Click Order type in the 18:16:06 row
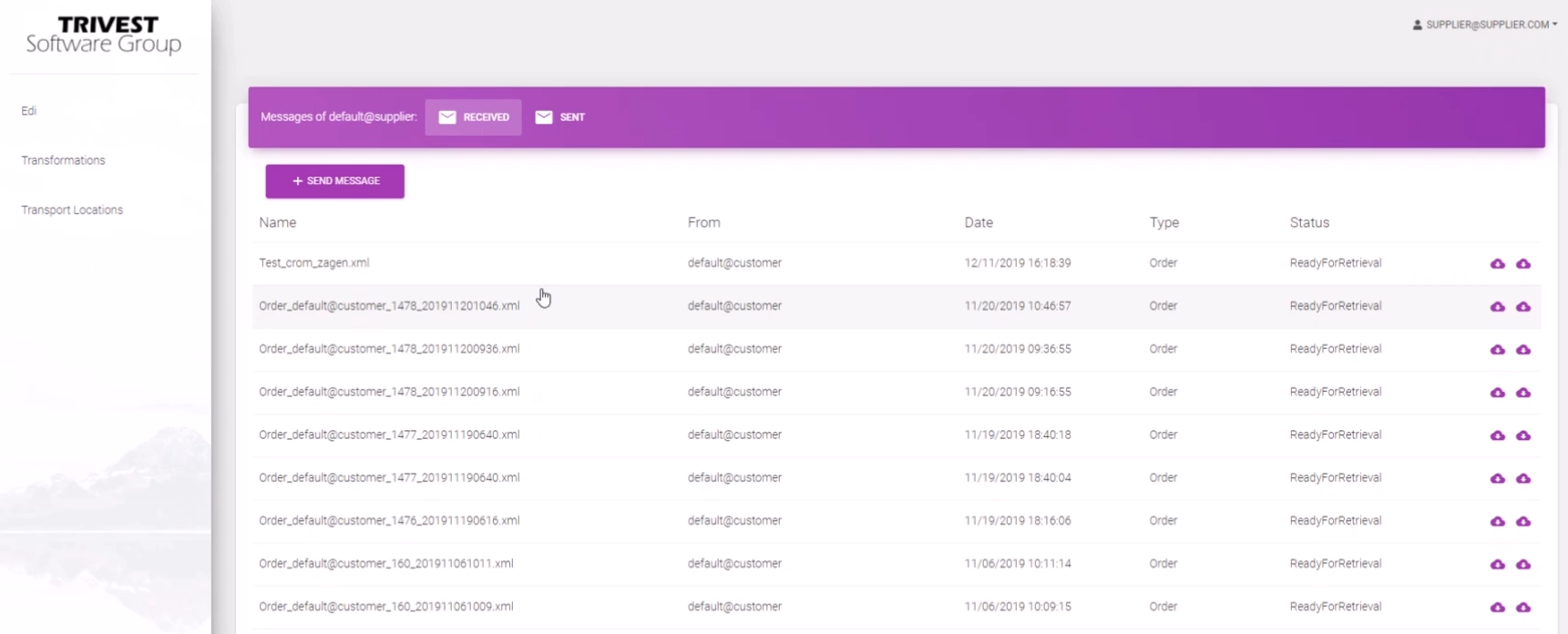1568x634 pixels. click(1163, 520)
